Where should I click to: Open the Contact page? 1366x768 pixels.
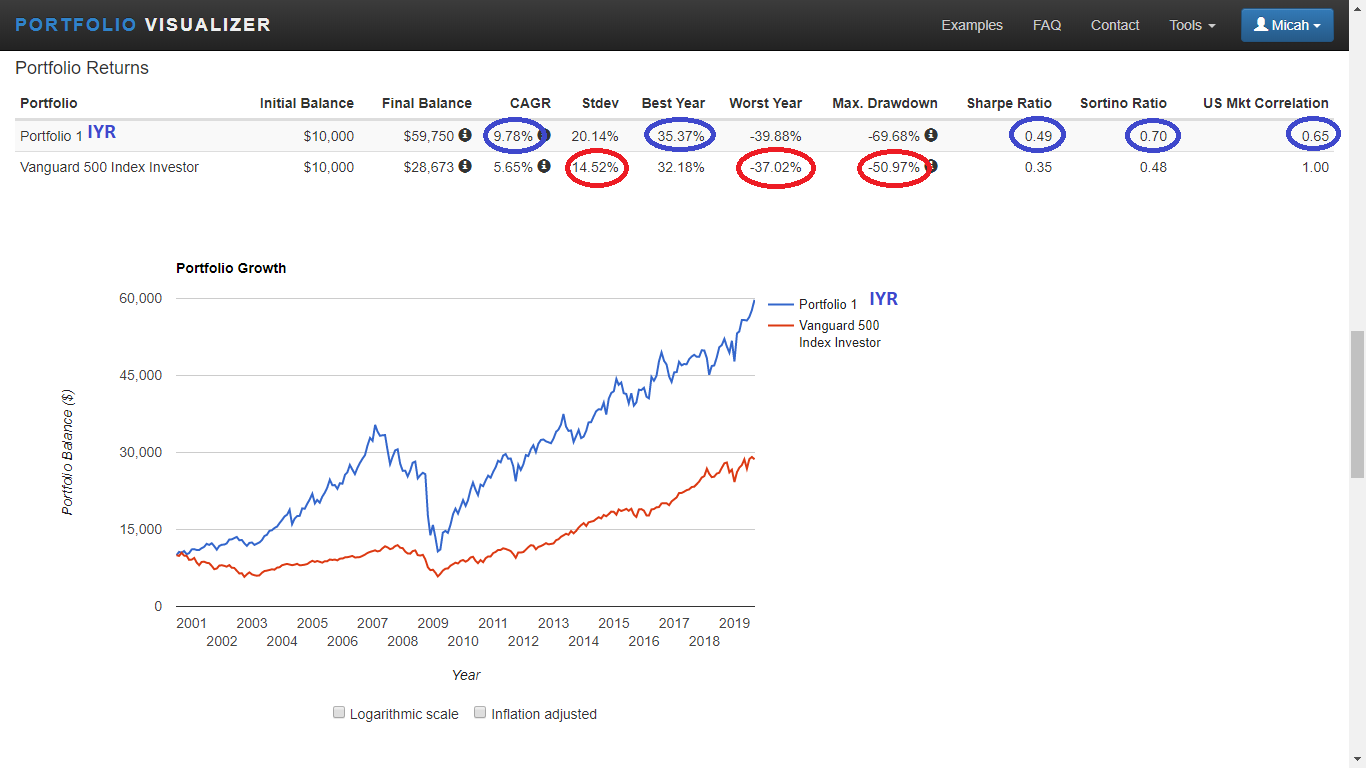(1115, 25)
